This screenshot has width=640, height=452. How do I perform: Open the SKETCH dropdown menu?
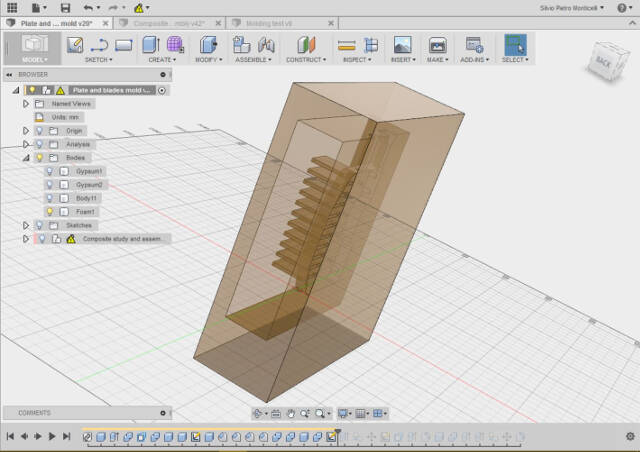[x=98, y=60]
